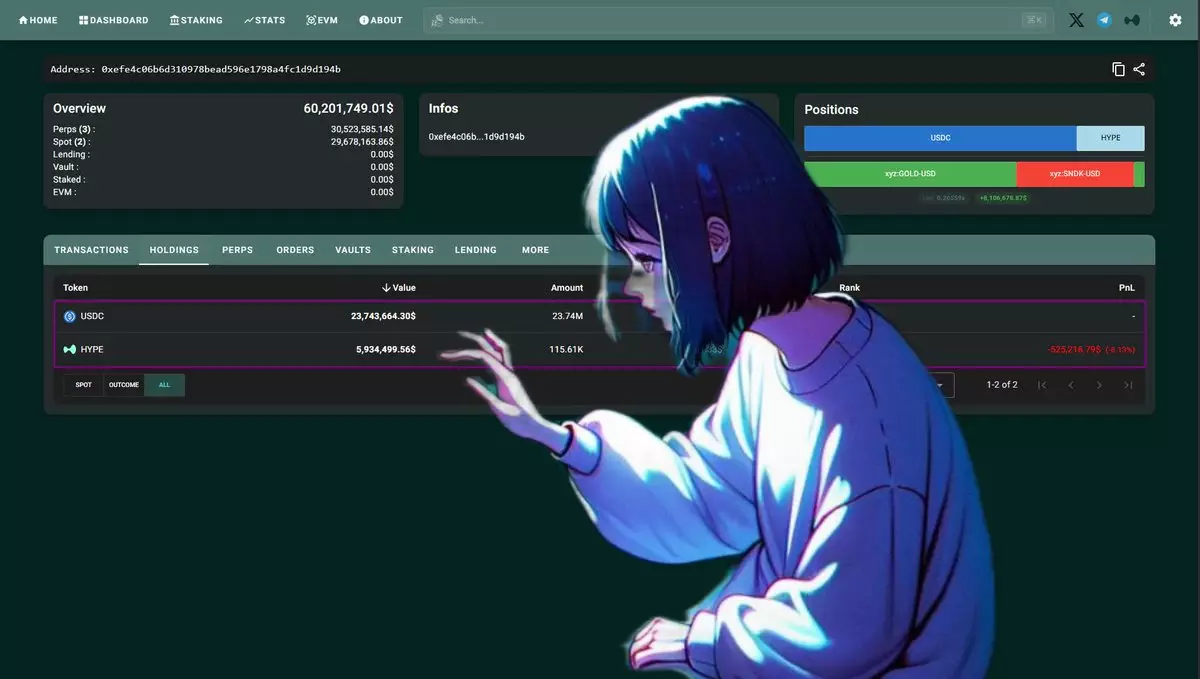Click the HYPE token icon in holdings
The image size is (1200, 679).
click(x=70, y=349)
